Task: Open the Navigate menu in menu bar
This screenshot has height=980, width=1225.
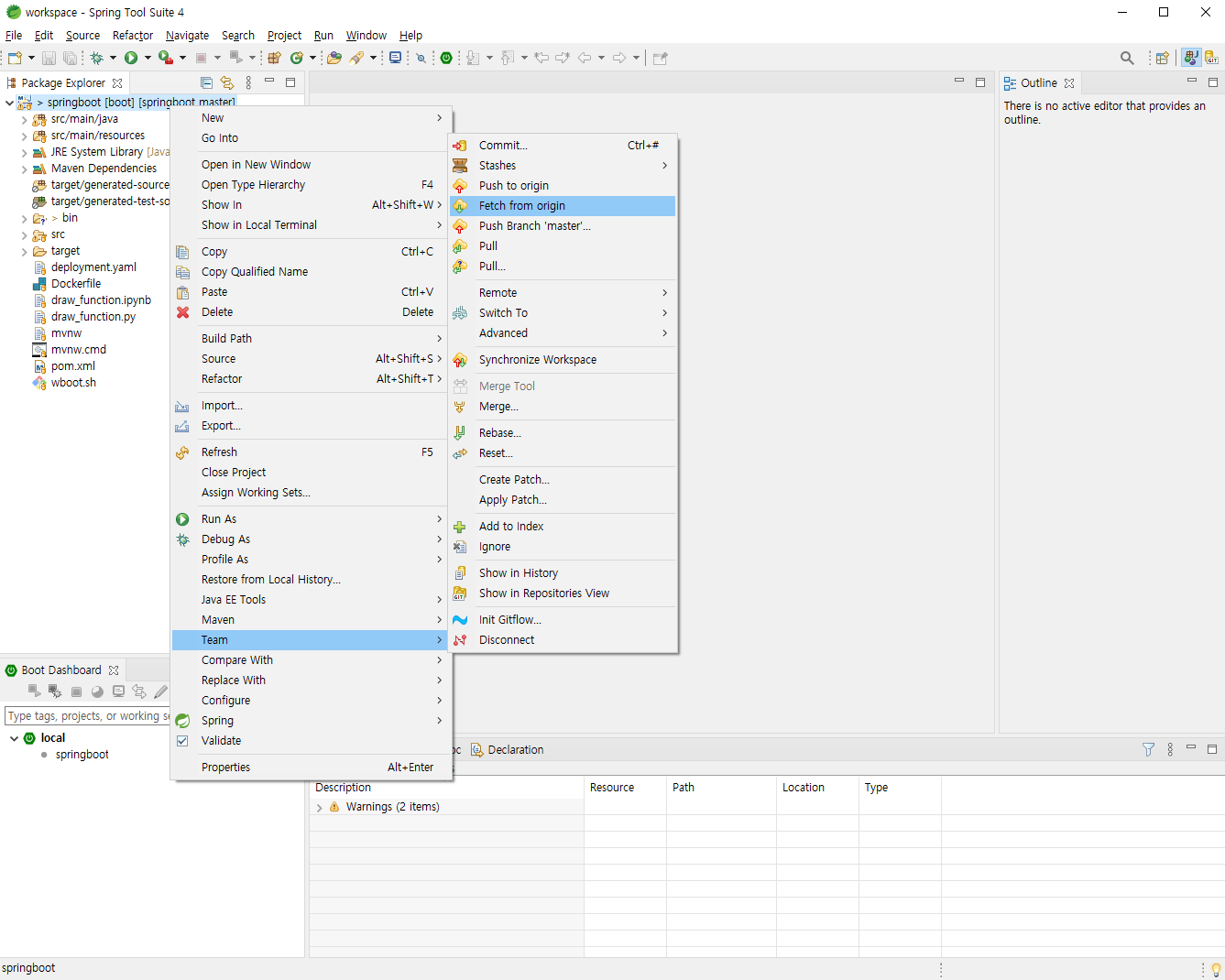Action: (187, 35)
